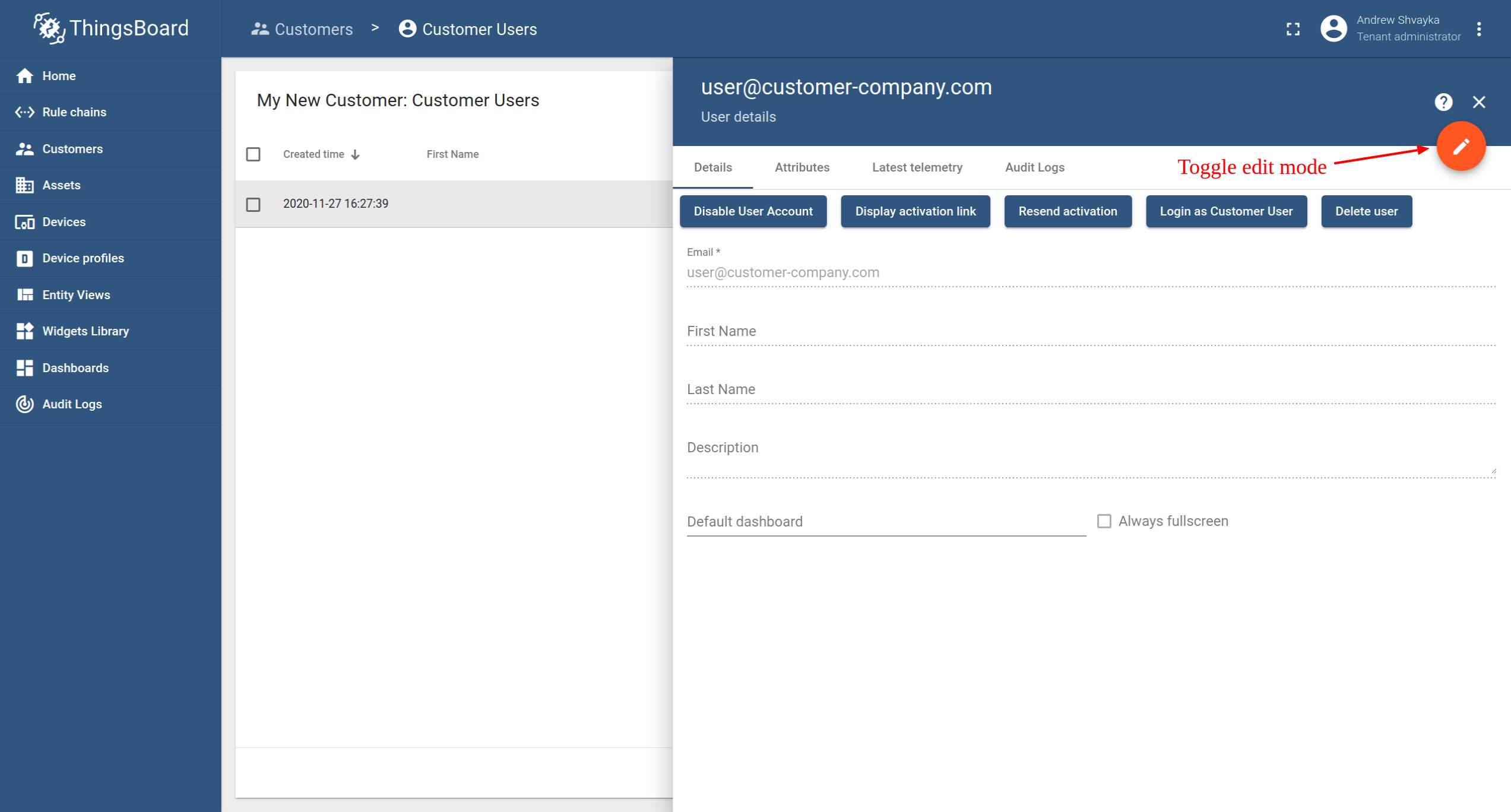Click Resend activation button
Screen dimensions: 1511x812
[1068, 211]
